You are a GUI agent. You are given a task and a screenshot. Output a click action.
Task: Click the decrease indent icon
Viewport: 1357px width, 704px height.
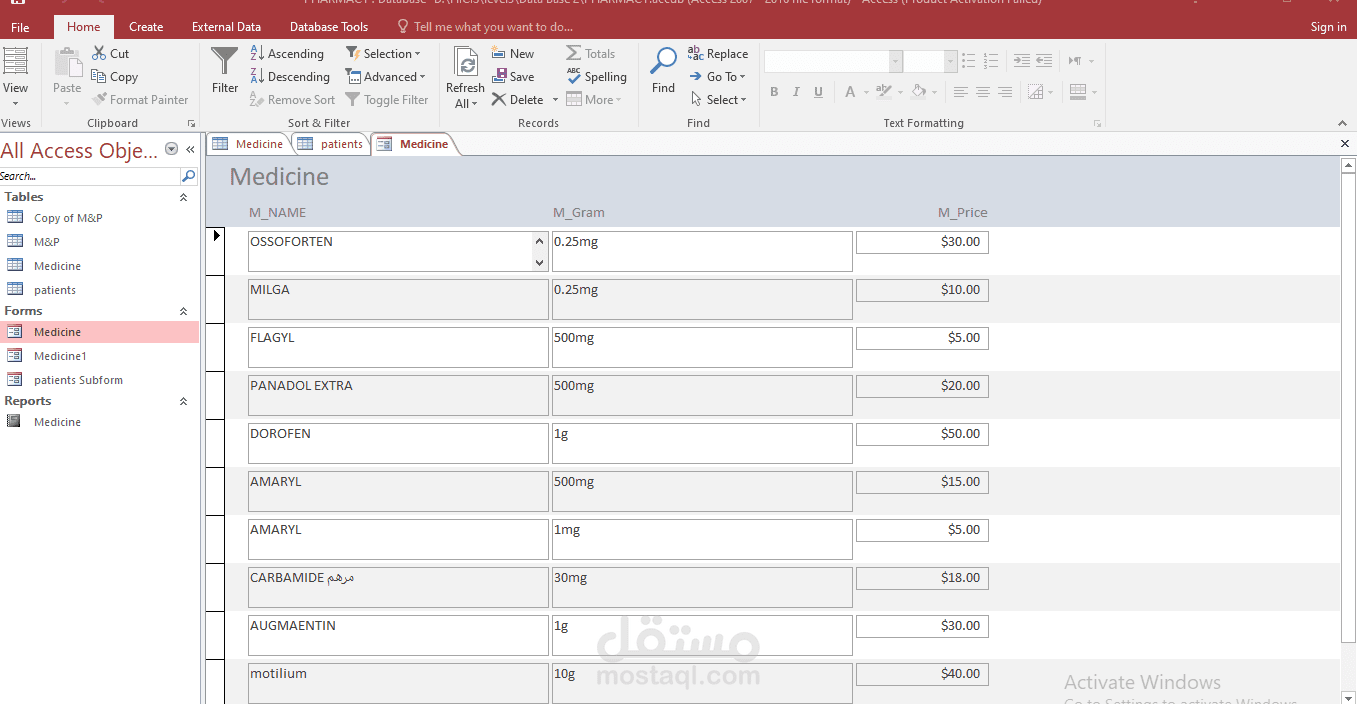[x=1043, y=61]
